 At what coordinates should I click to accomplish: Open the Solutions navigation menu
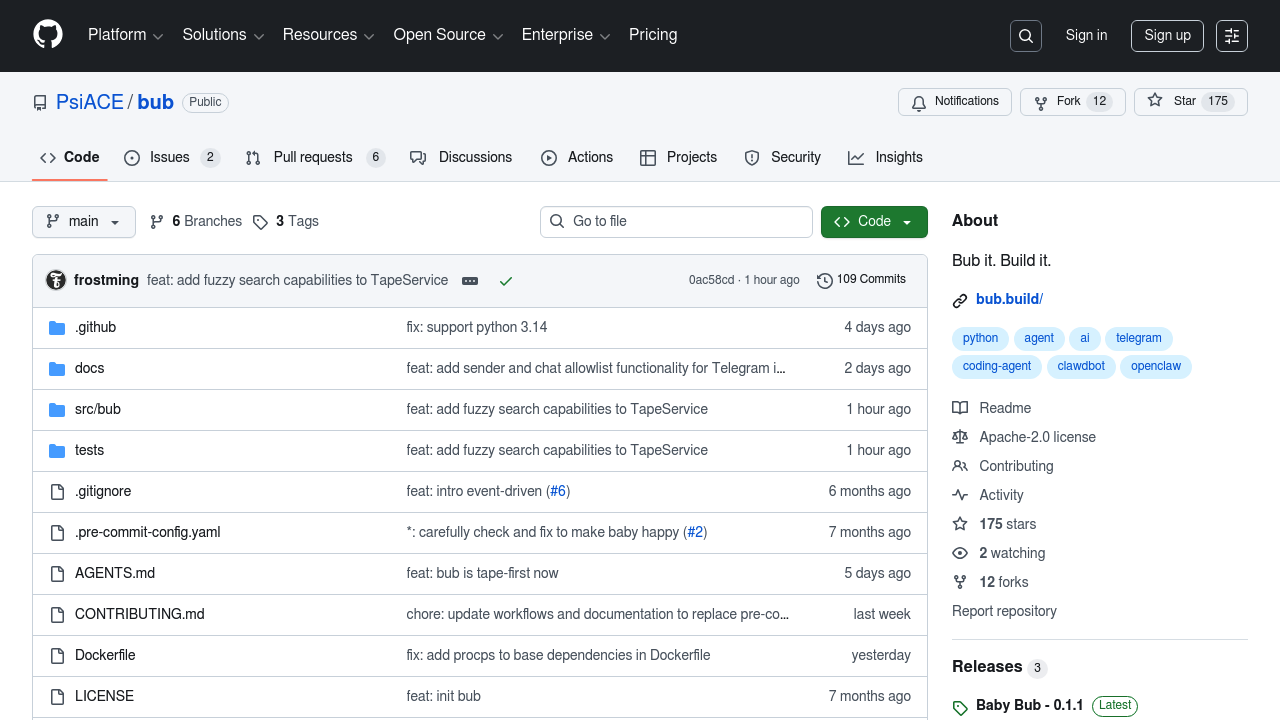pos(223,35)
